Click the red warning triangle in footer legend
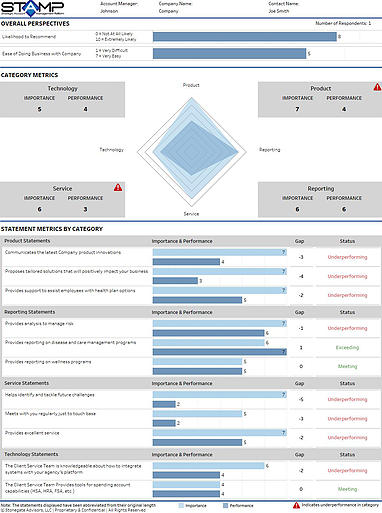 [296, 505]
